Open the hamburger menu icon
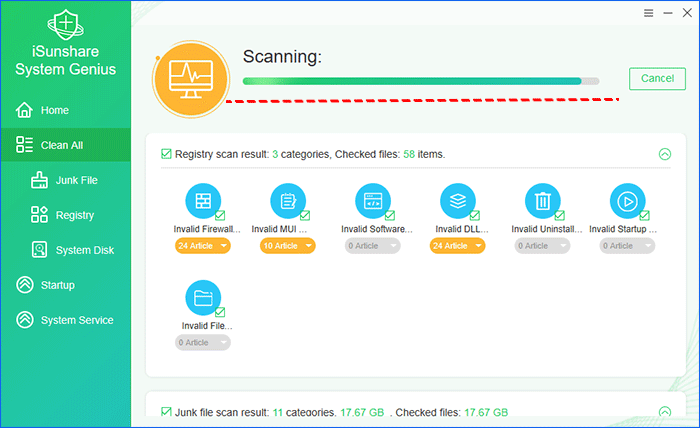This screenshot has width=700, height=428. point(649,13)
